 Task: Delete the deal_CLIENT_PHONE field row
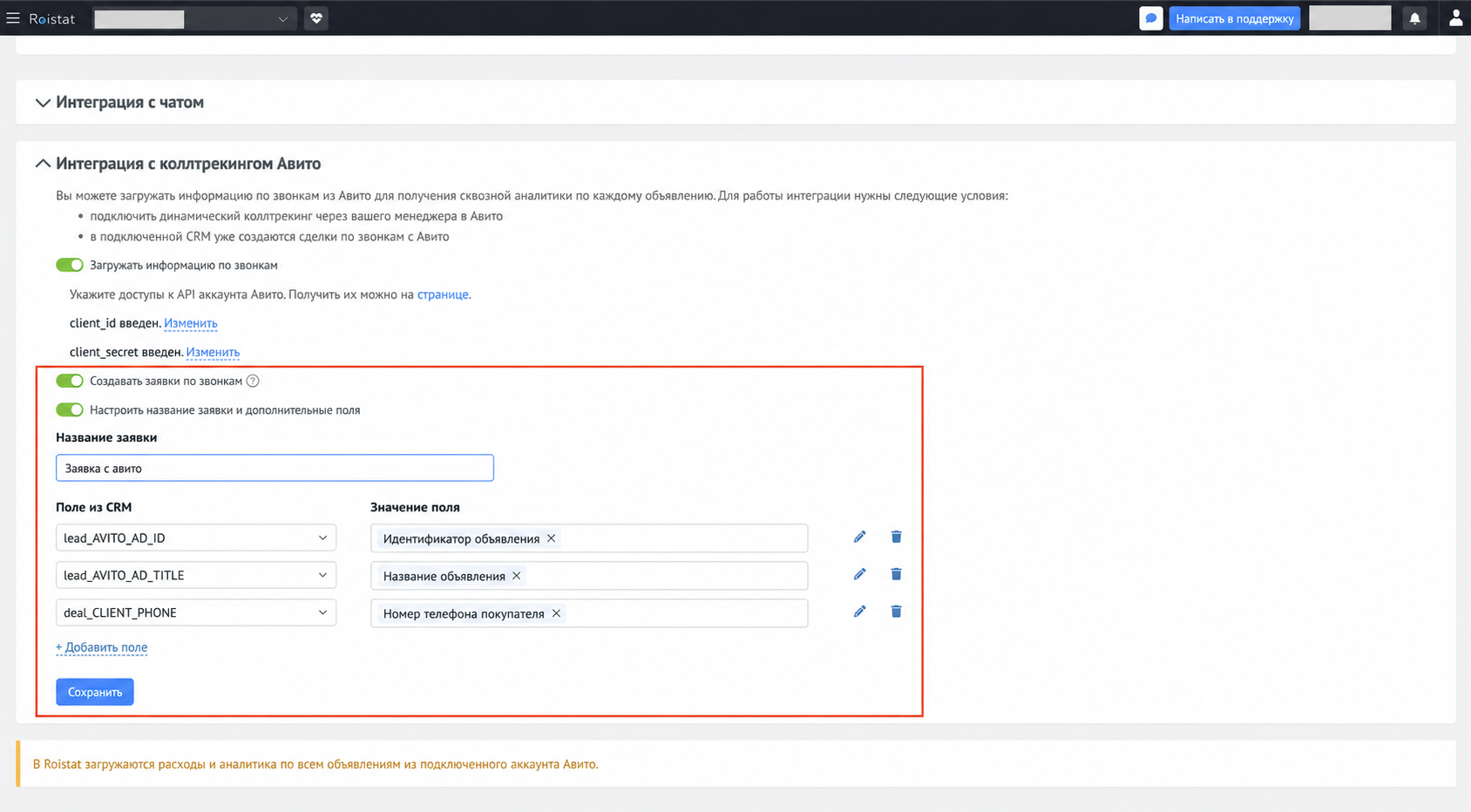point(896,612)
